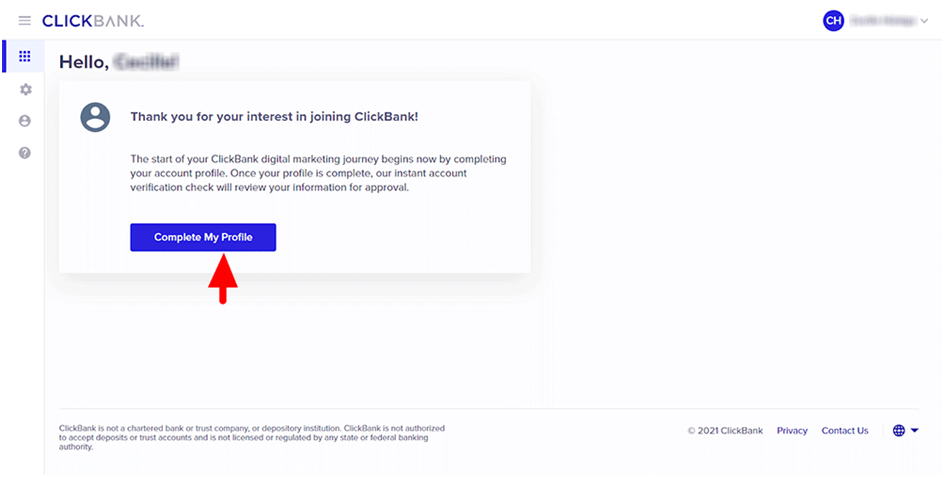This screenshot has height=477, width=944.
Task: Open the hamburger navigation menu
Action: [24, 21]
